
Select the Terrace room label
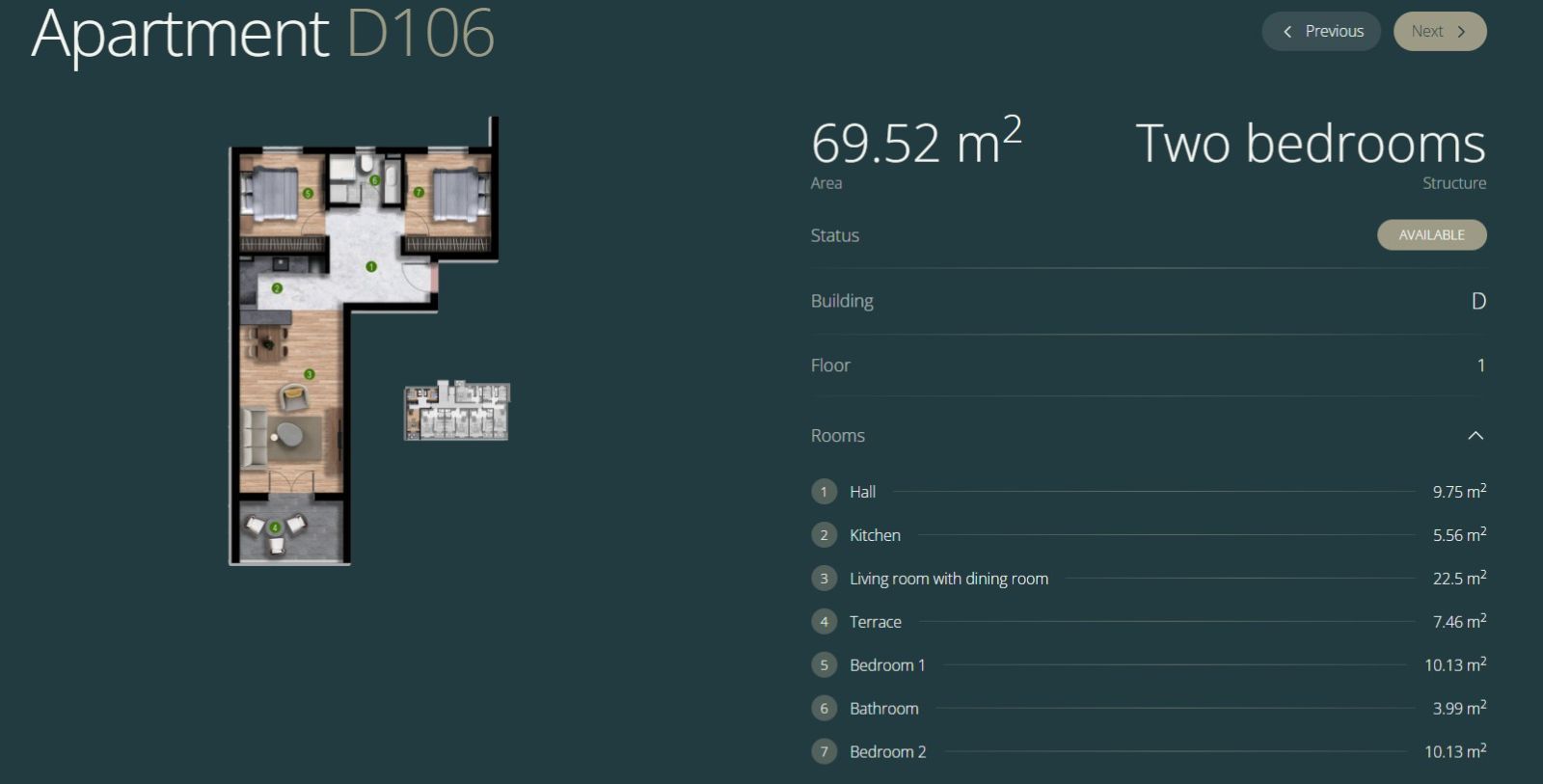[876, 622]
